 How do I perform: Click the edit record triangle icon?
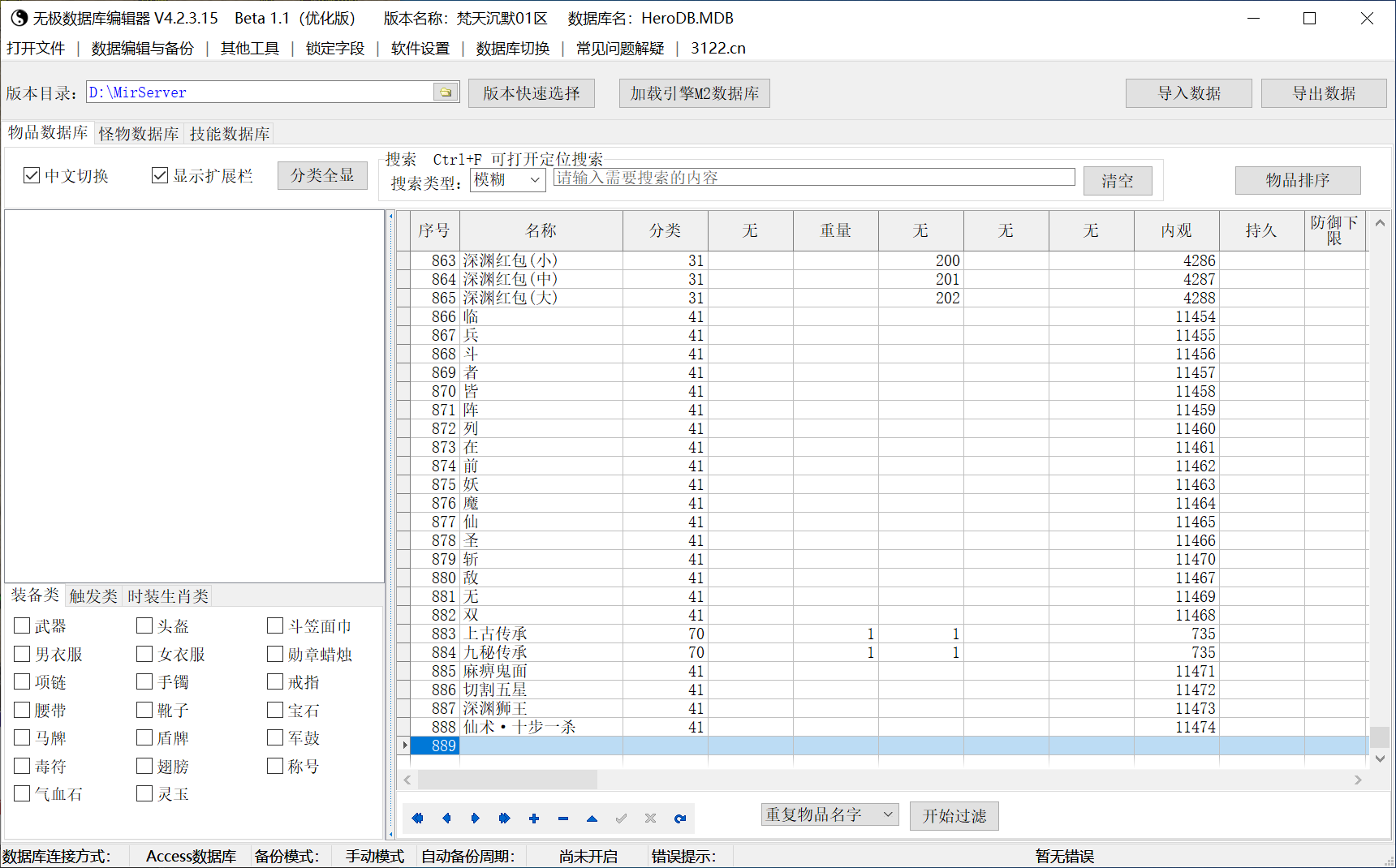[592, 819]
